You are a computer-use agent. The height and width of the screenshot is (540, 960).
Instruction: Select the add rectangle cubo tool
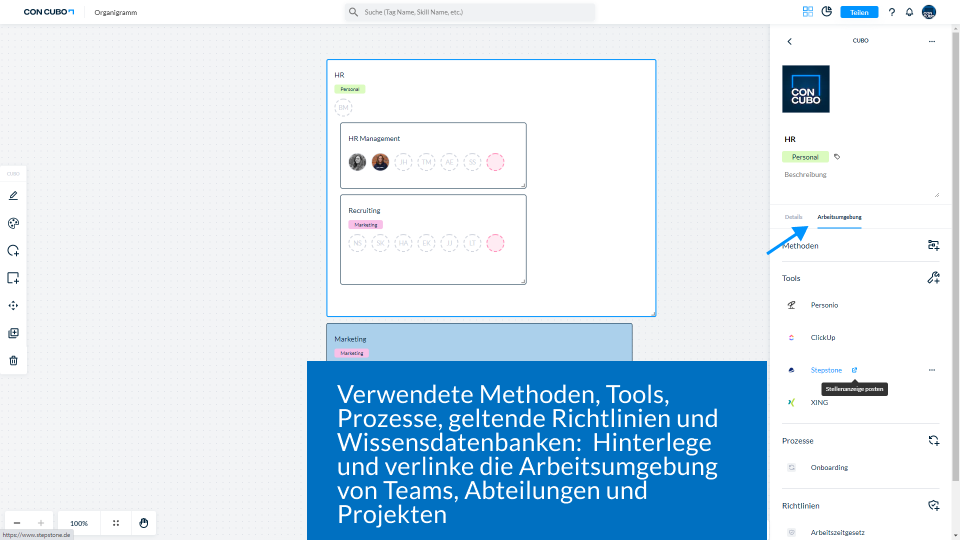(x=13, y=278)
